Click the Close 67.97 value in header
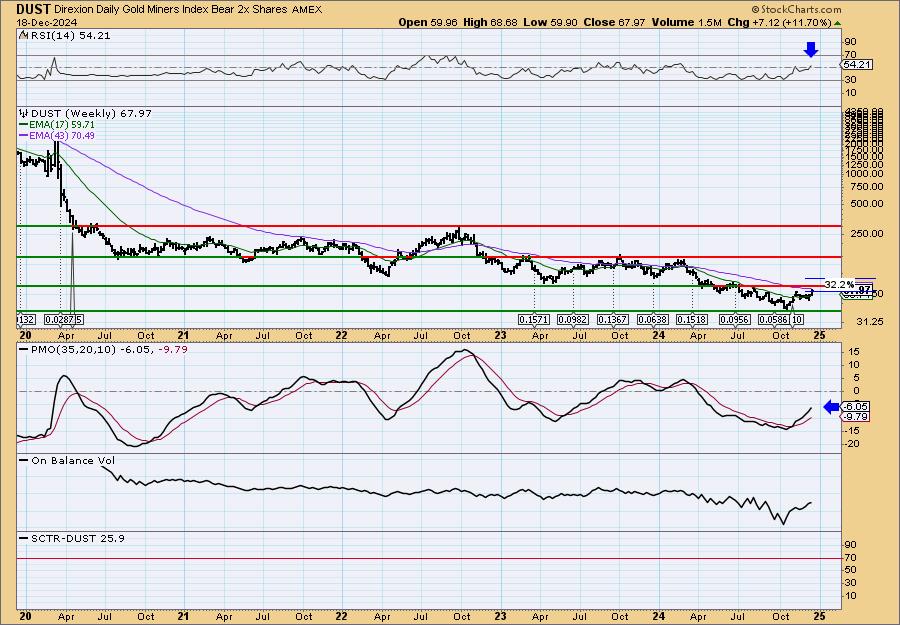 click(x=614, y=22)
